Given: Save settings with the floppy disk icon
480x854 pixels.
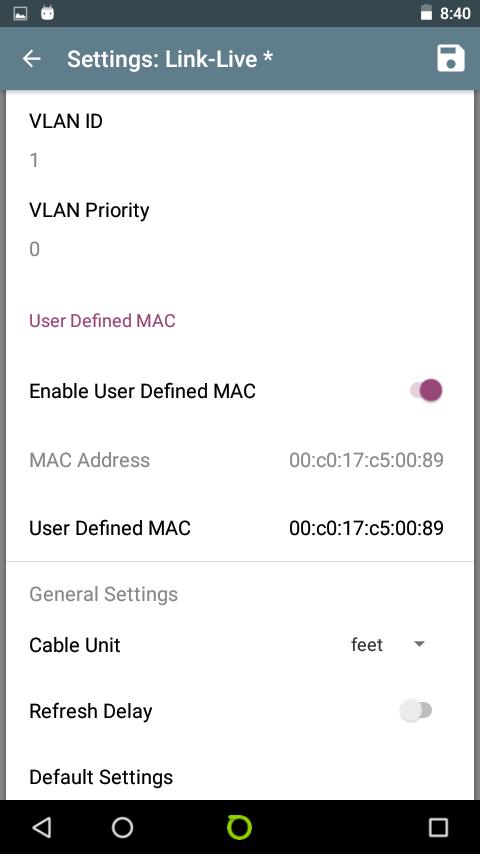Looking at the screenshot, I should (451, 58).
